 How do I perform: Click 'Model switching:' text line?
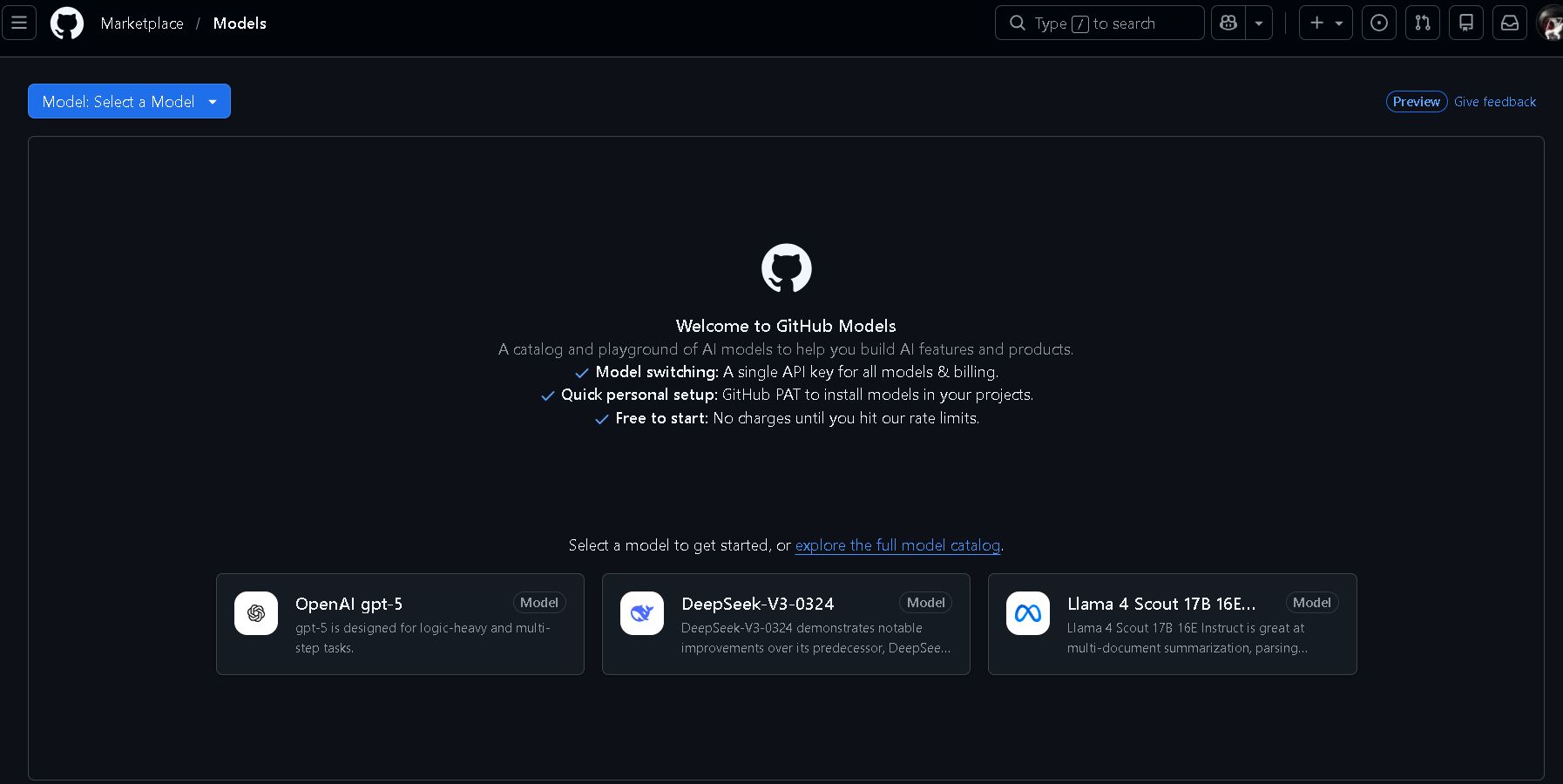[x=797, y=372]
